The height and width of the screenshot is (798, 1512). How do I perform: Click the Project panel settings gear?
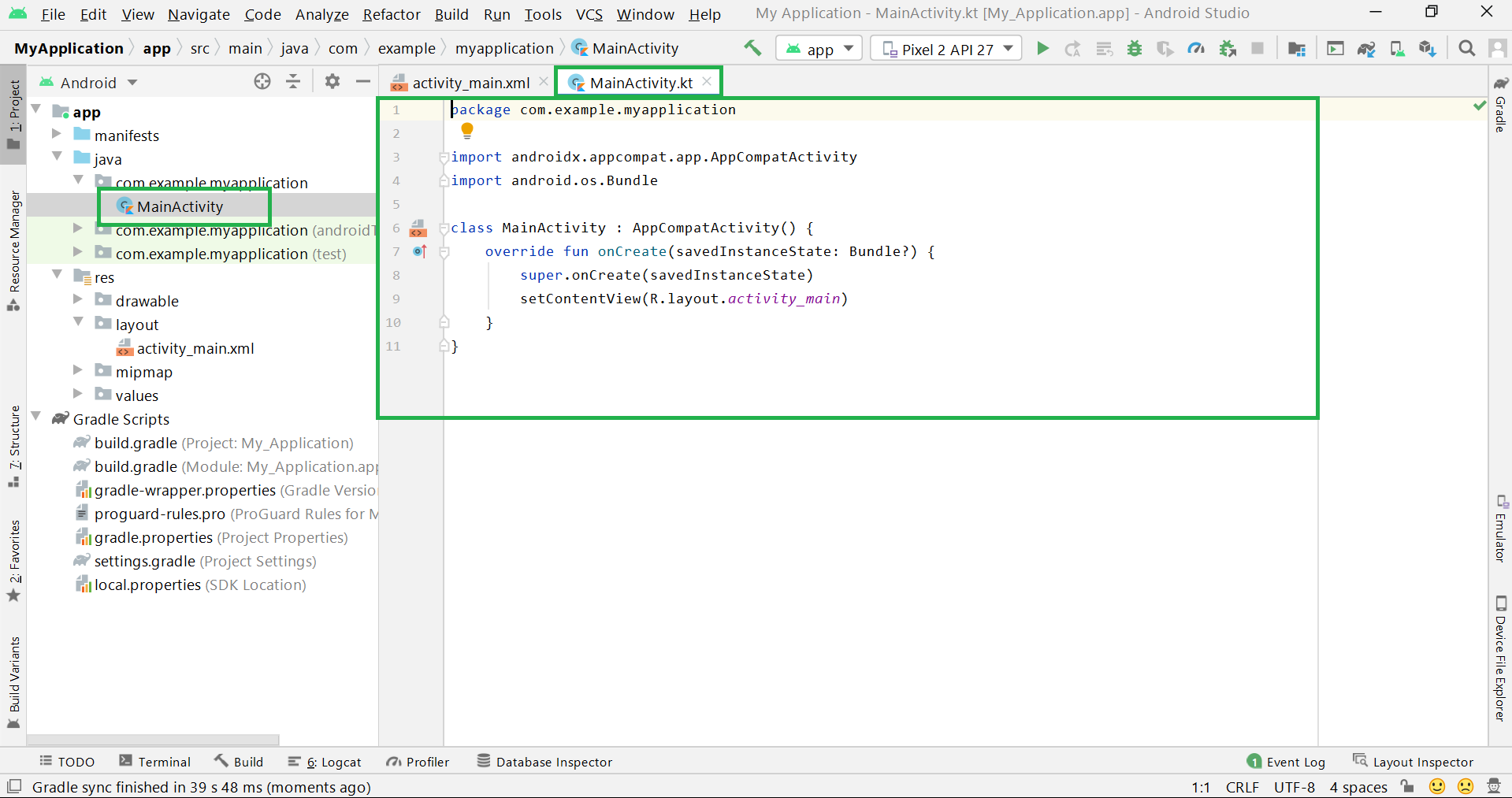[x=332, y=82]
